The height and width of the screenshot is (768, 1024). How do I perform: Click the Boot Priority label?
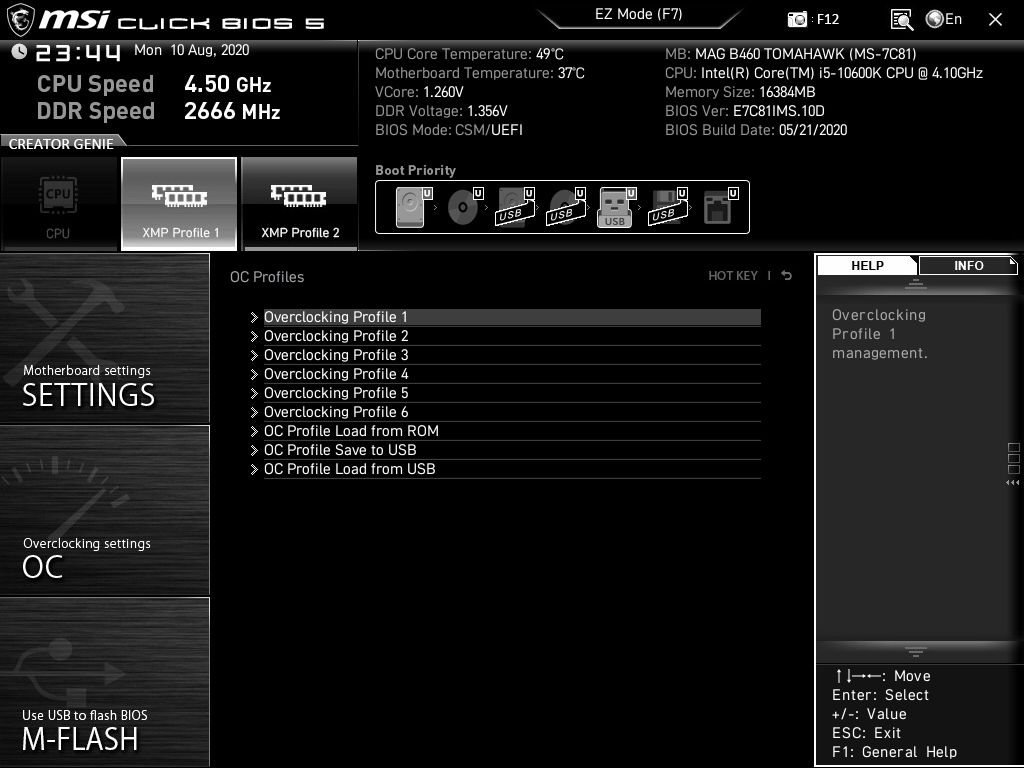[x=415, y=170]
